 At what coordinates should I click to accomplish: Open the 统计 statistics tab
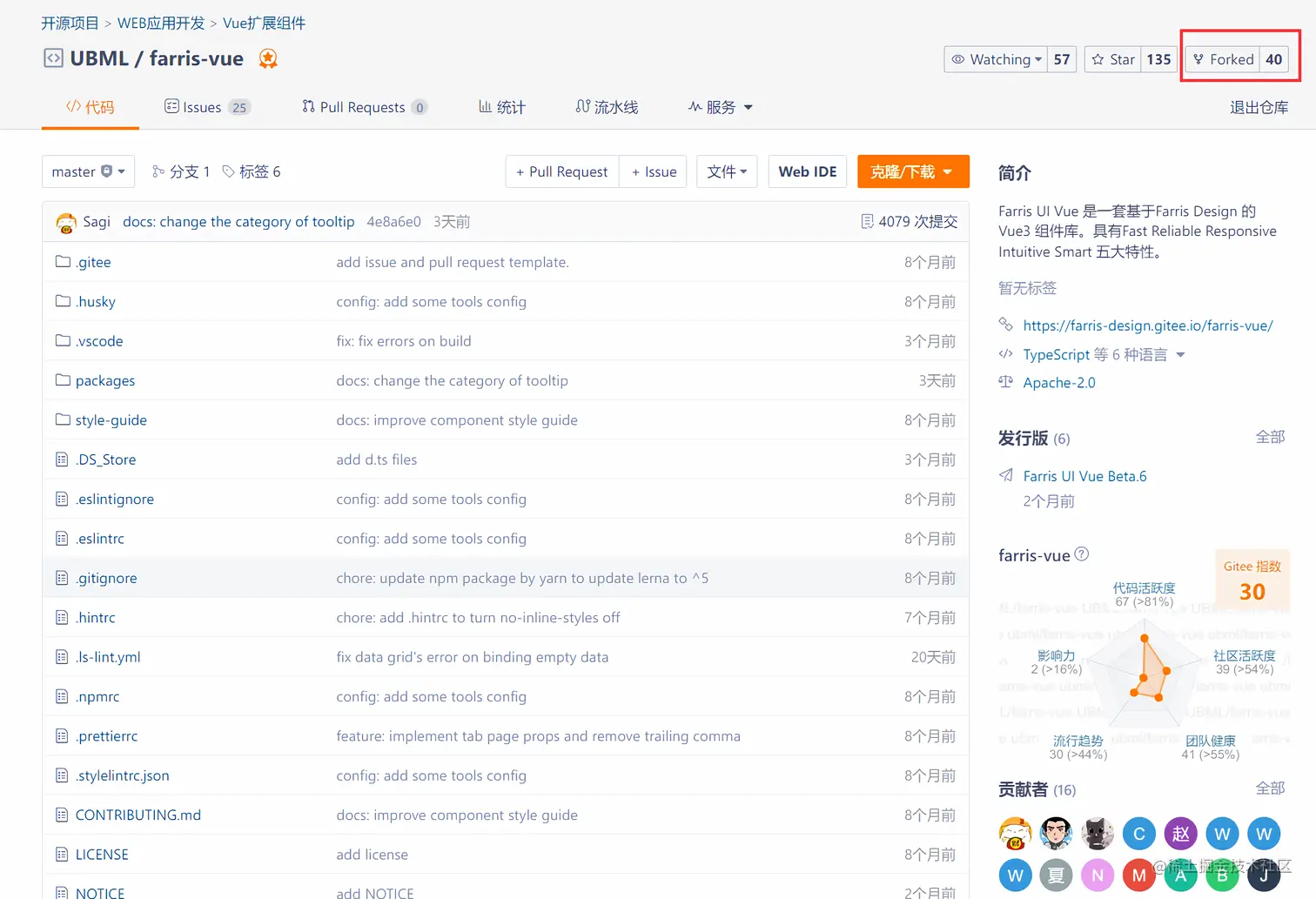502,107
